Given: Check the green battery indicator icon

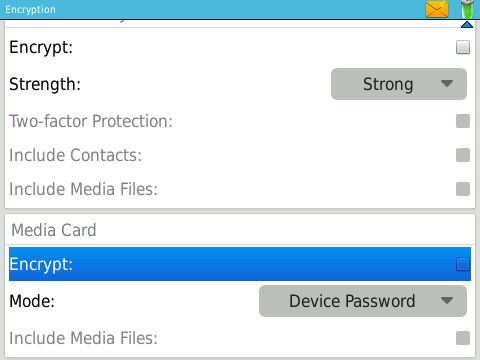Looking at the screenshot, I should (467, 9).
